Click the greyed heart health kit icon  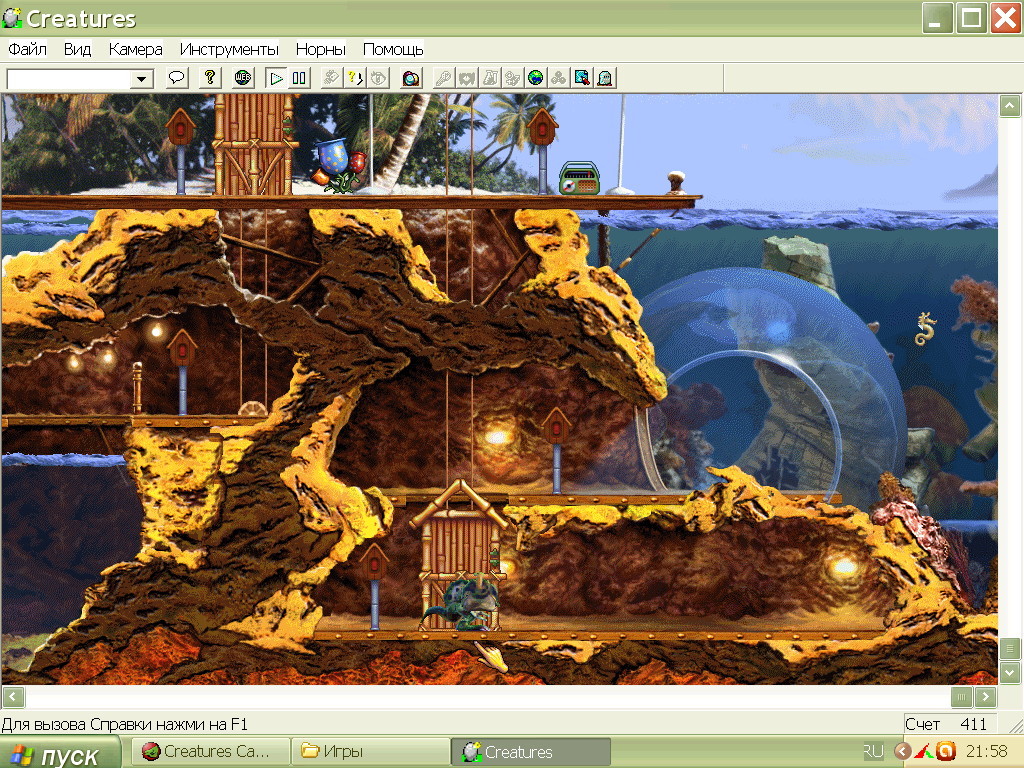pos(466,78)
